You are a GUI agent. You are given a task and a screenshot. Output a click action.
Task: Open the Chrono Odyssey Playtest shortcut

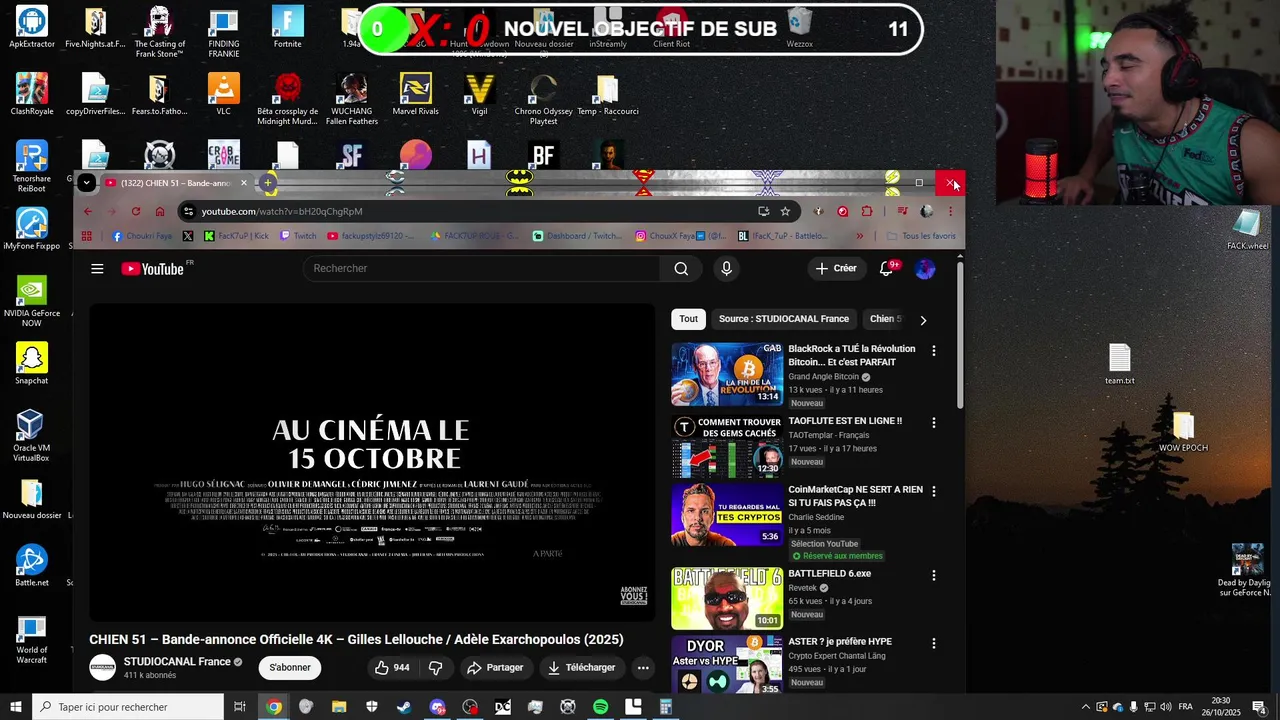click(544, 100)
